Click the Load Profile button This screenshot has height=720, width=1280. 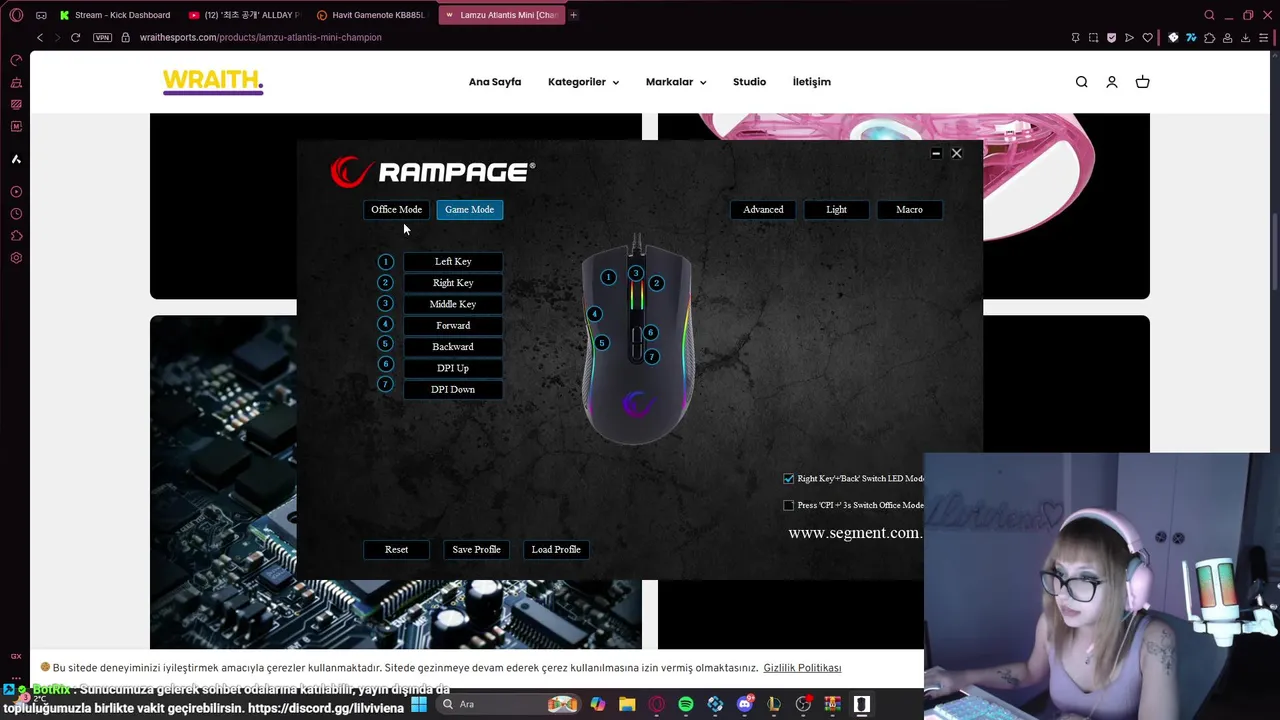556,549
